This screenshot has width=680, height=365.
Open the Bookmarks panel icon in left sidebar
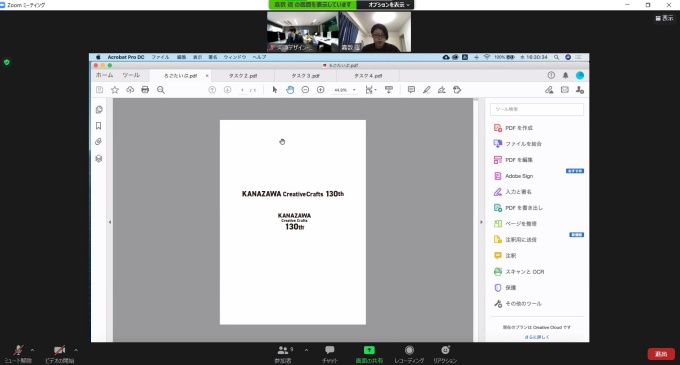98,126
